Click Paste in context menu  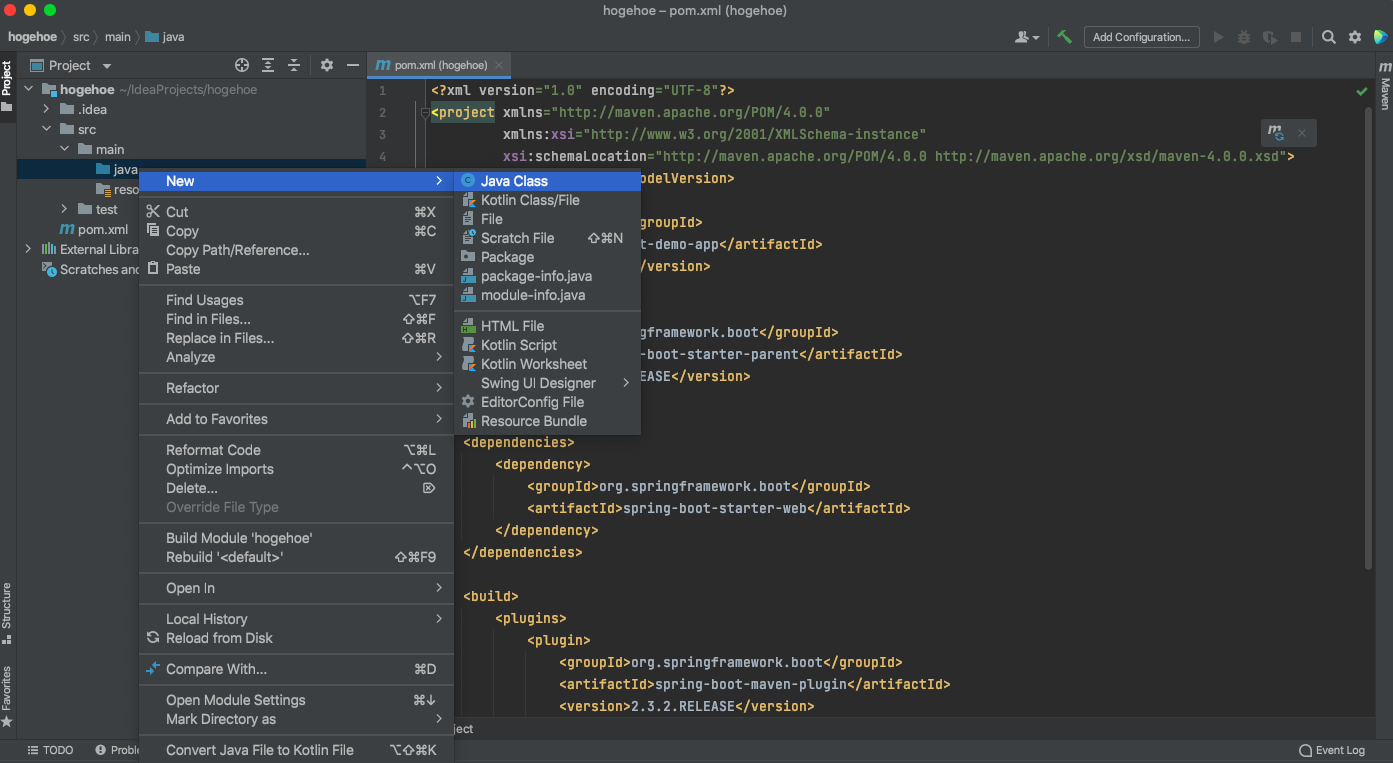click(296, 269)
